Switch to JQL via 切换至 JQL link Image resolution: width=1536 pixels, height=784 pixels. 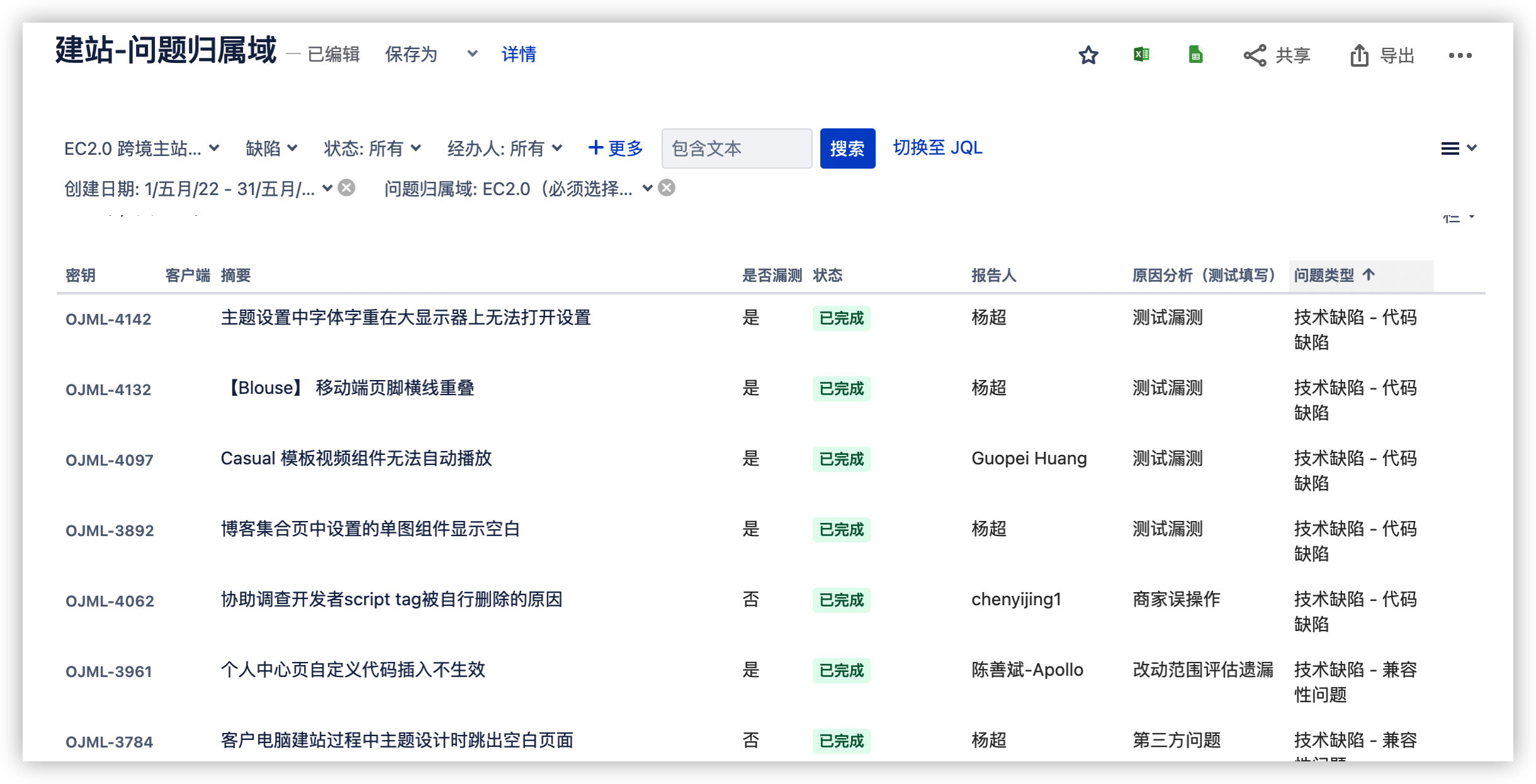pyautogui.click(x=937, y=147)
